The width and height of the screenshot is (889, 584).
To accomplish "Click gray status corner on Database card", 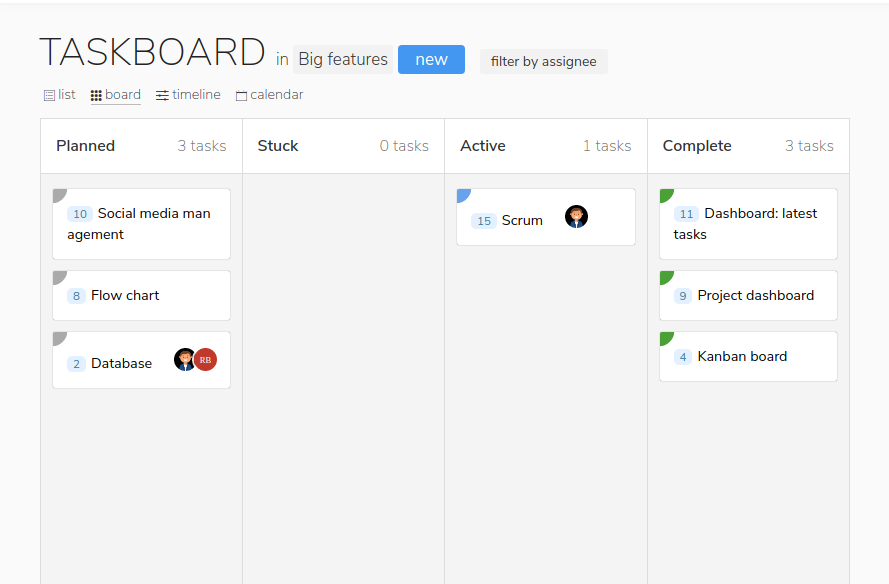I will pos(59,338).
